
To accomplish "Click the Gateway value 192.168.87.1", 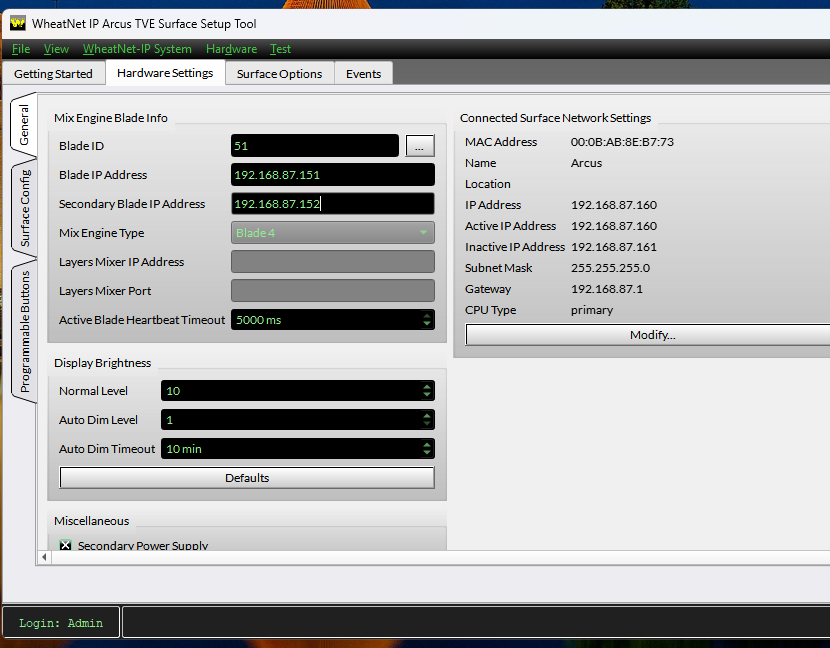I will click(x=607, y=289).
